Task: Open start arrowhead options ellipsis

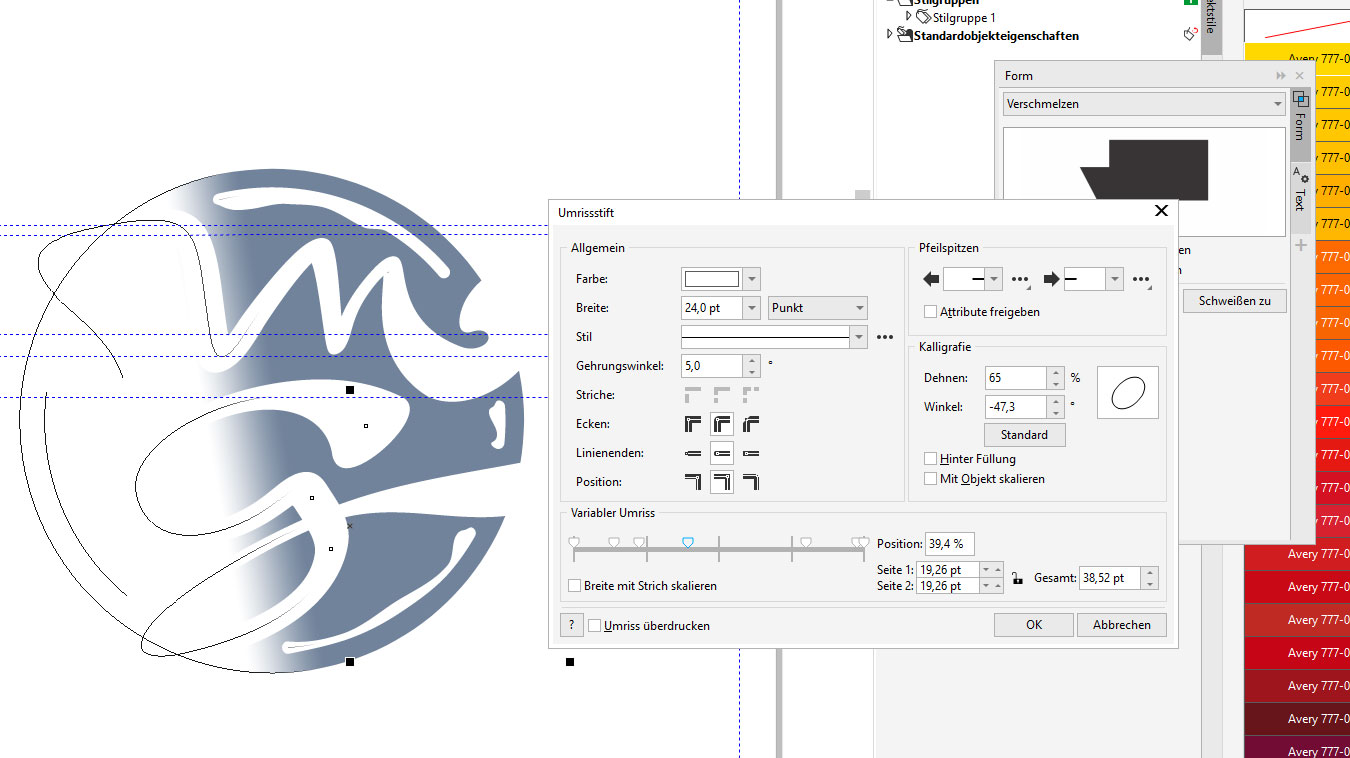Action: [1021, 279]
